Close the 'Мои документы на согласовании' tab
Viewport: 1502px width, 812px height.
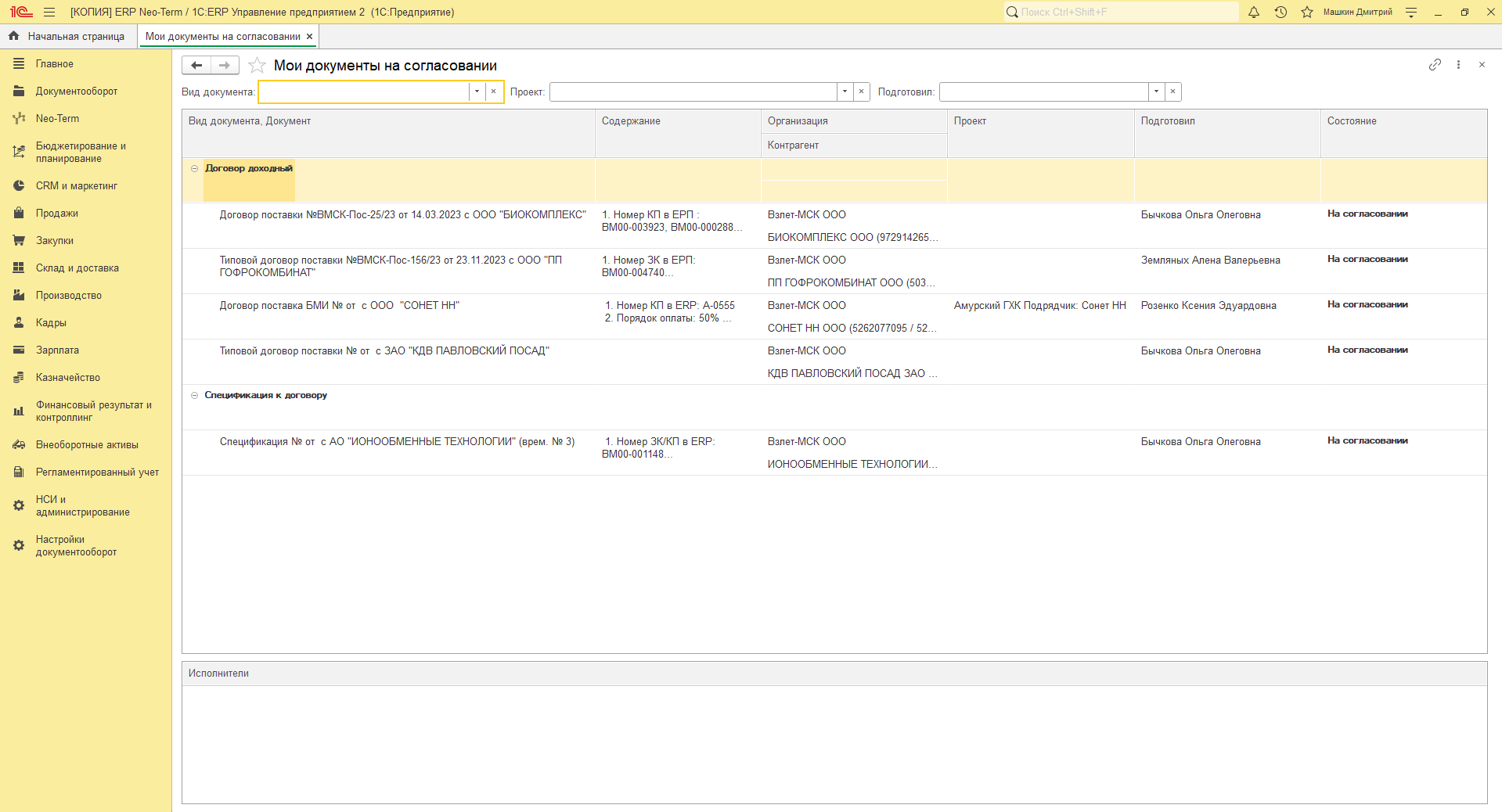[310, 36]
